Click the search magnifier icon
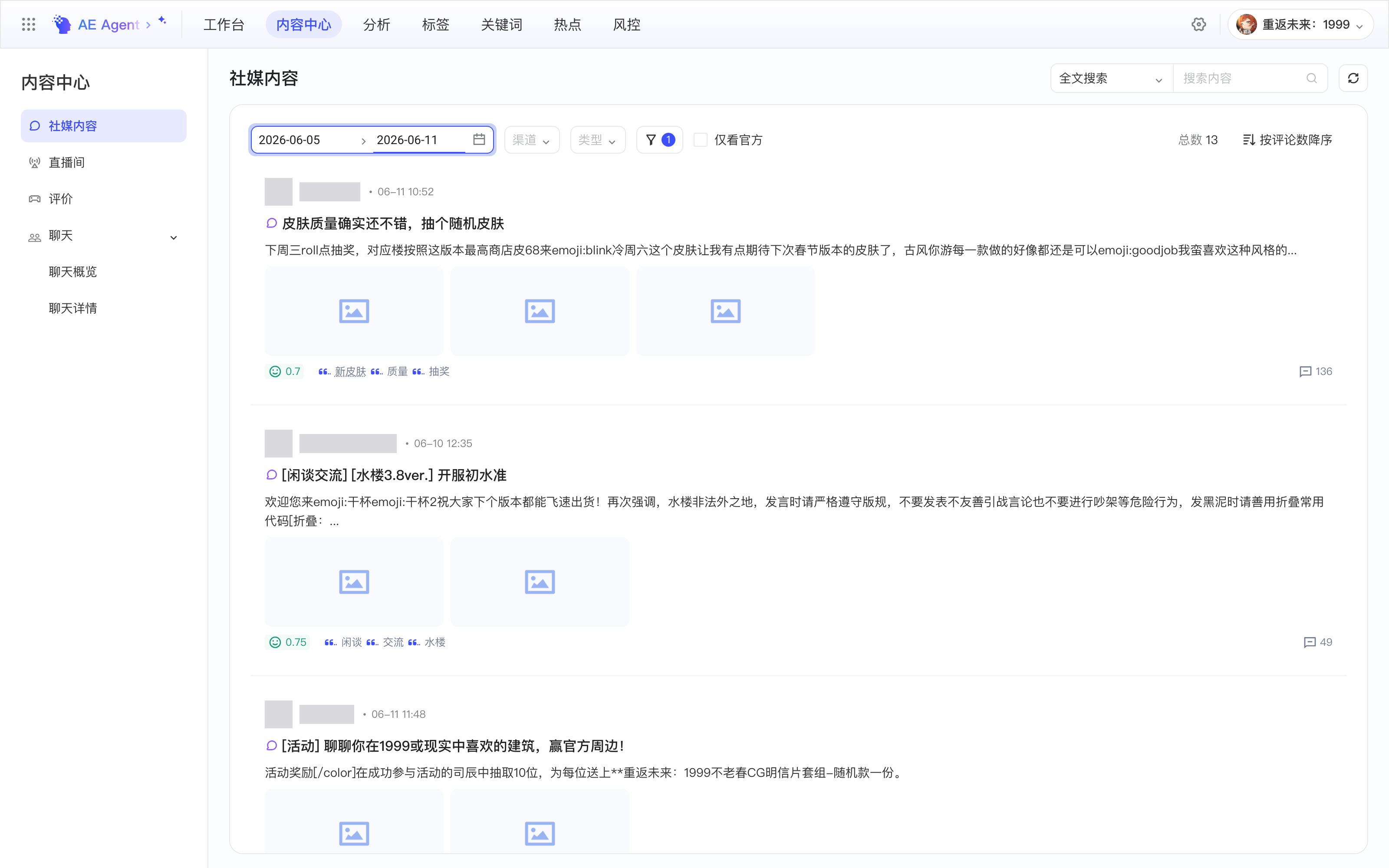1389x868 pixels. point(1311,78)
